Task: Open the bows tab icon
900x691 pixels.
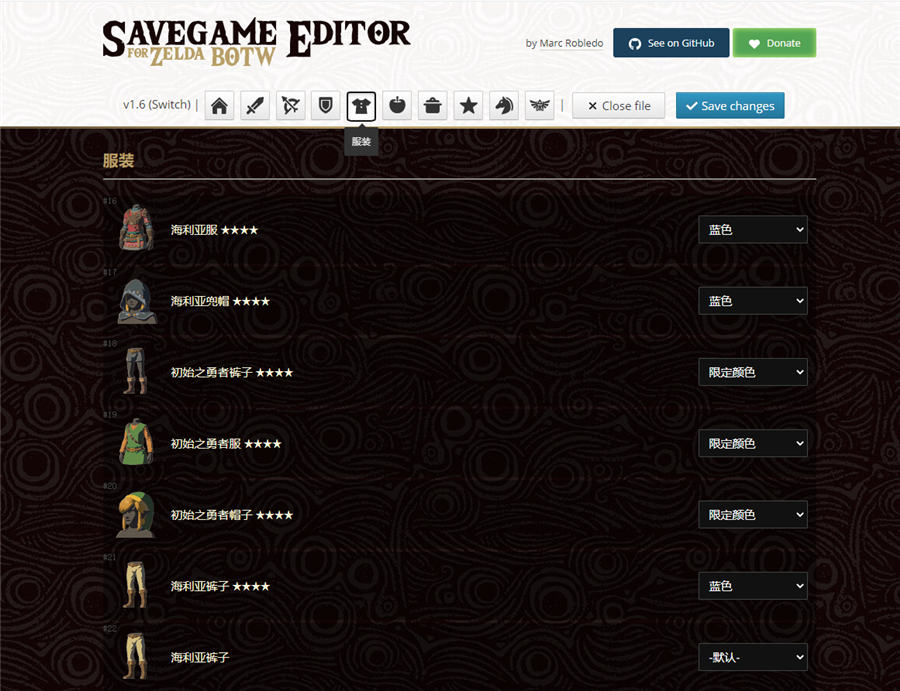Action: (290, 106)
